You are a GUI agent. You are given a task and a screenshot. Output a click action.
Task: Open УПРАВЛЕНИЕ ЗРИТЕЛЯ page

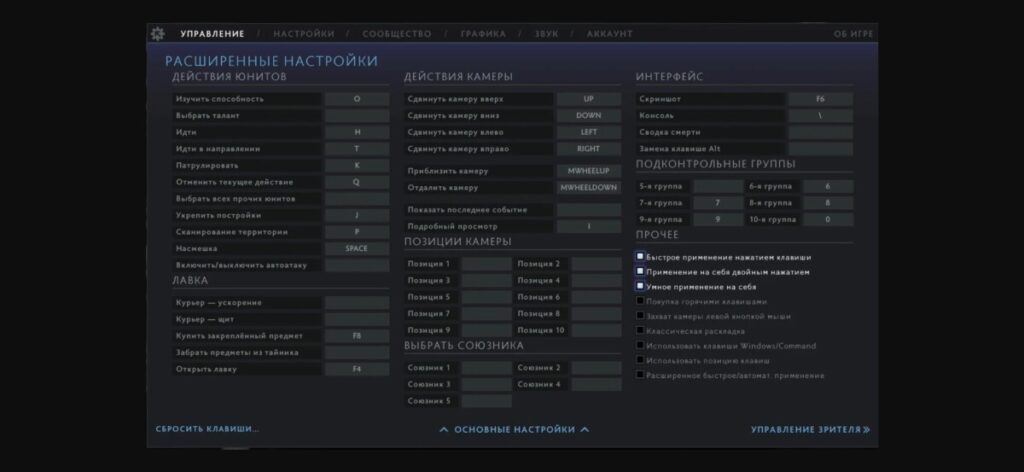point(810,429)
